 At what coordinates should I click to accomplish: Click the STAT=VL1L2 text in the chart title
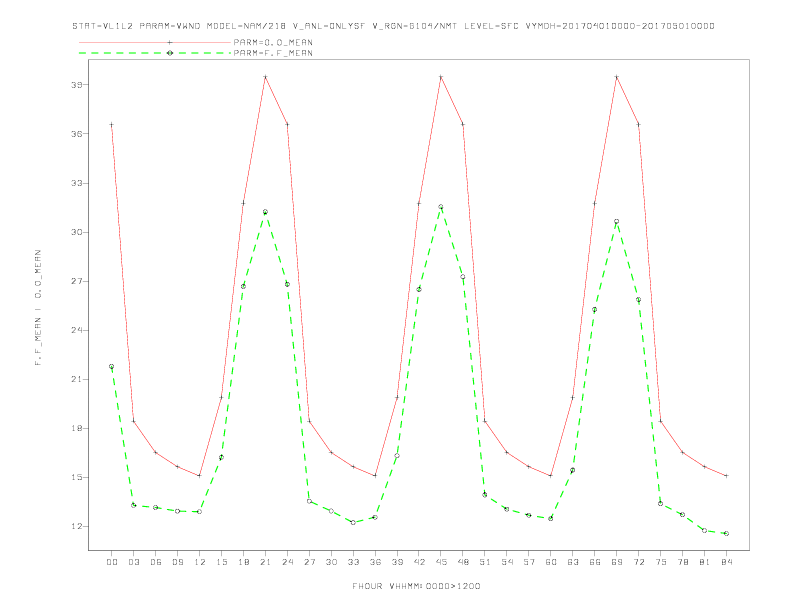(x=103, y=26)
